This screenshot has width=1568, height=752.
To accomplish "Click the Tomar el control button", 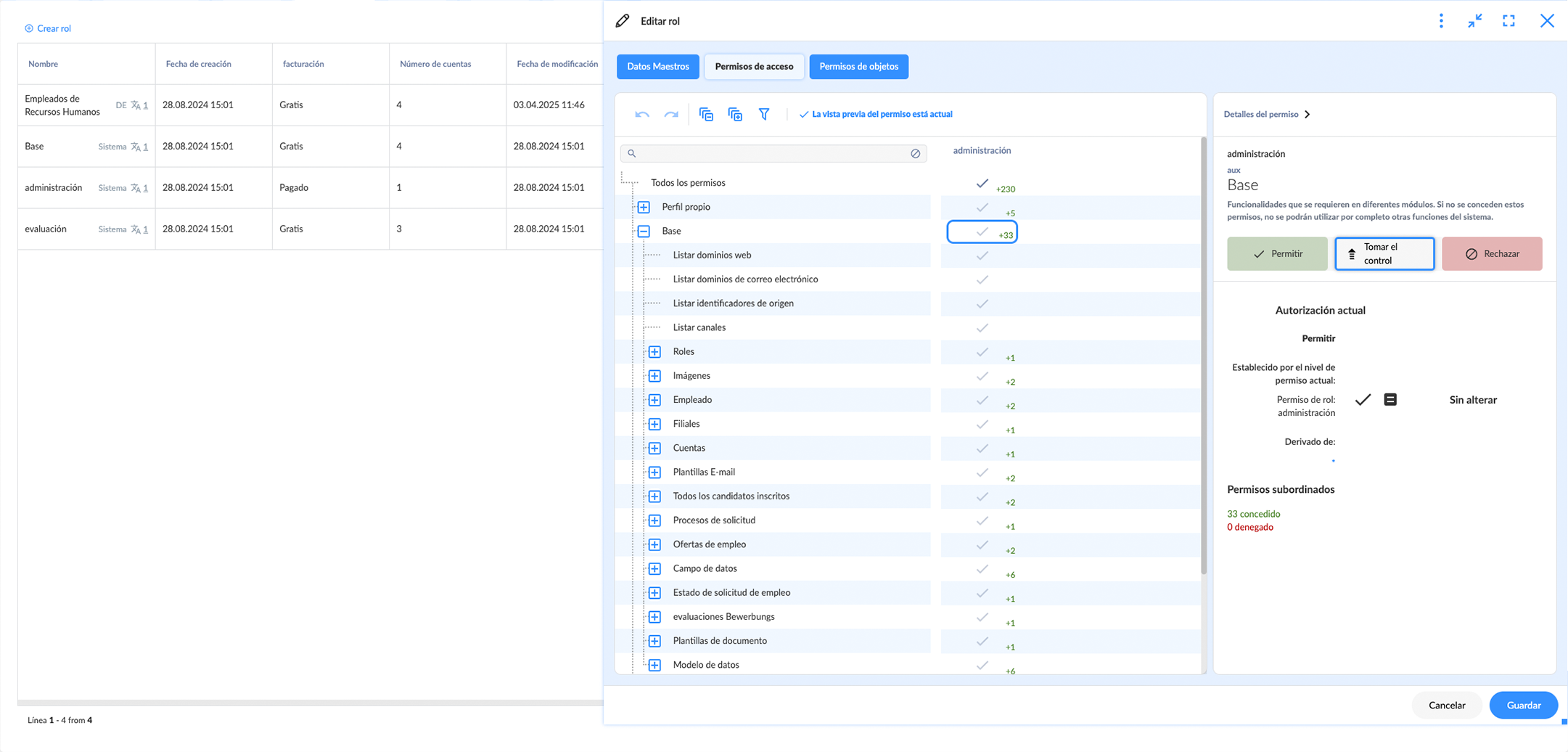I will point(1384,254).
